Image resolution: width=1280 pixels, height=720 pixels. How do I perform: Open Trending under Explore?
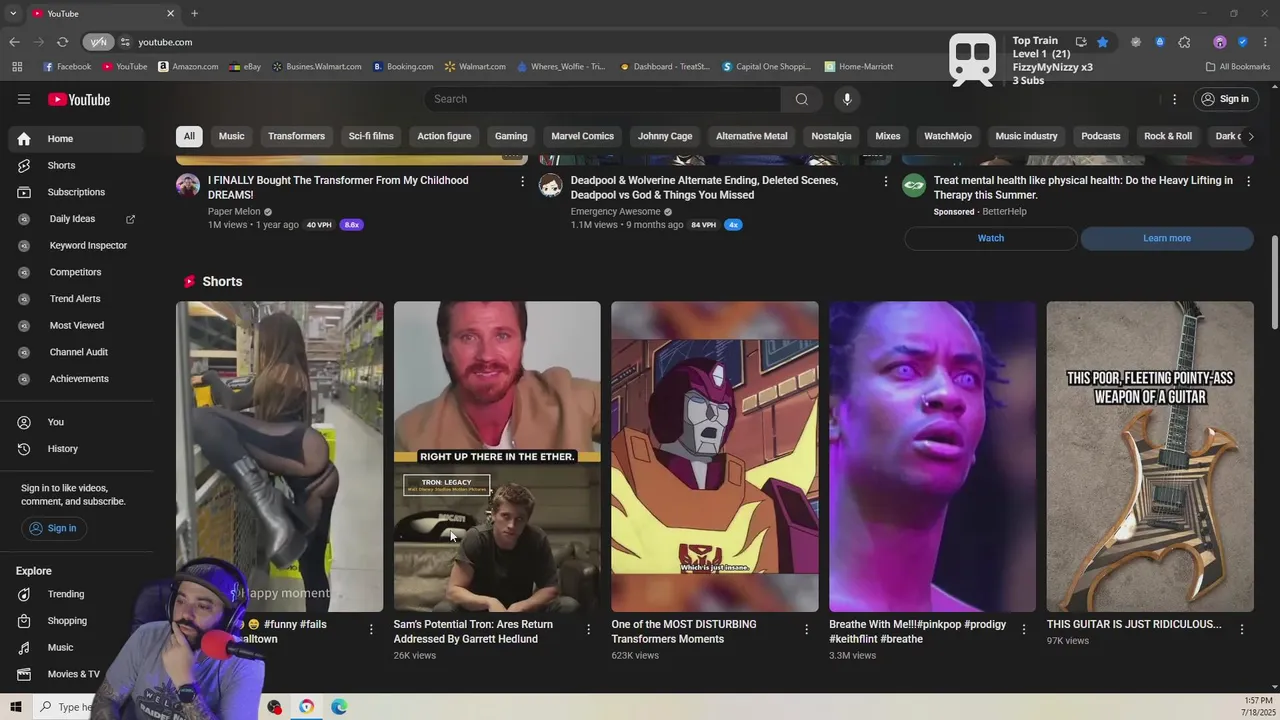point(76,594)
